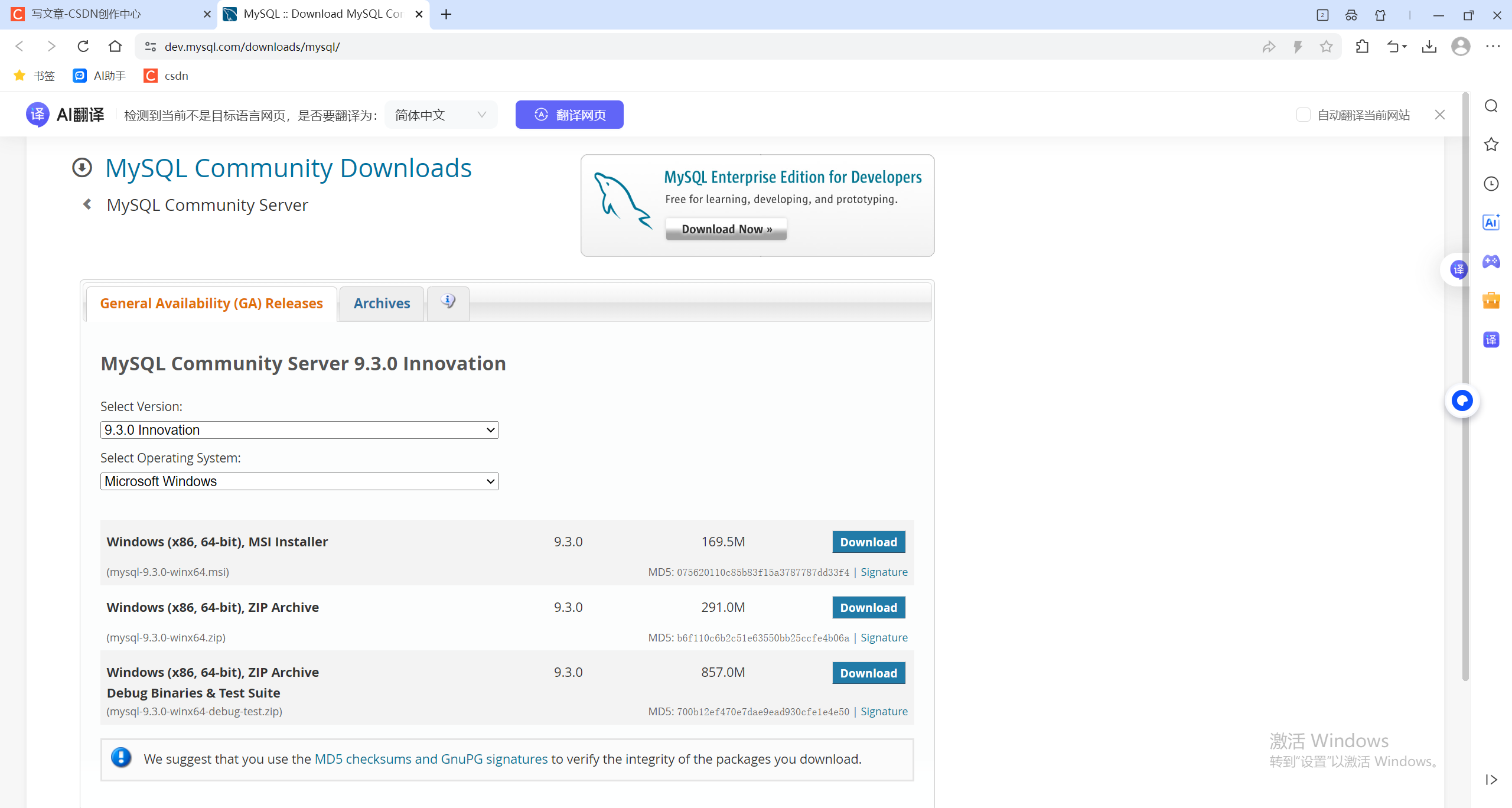Open the 书签 bookmarks folder
Image resolution: width=1512 pixels, height=808 pixels.
(x=34, y=76)
